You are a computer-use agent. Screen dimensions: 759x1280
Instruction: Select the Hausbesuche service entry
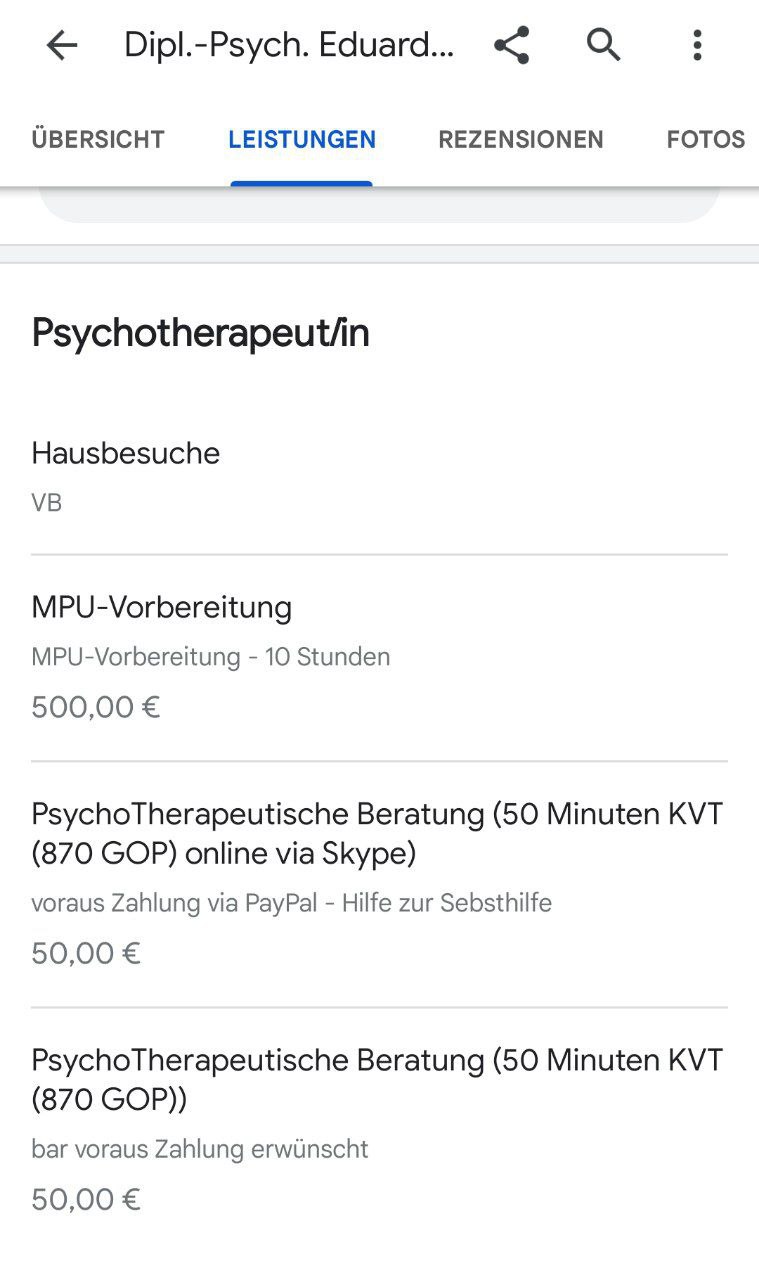coord(126,453)
